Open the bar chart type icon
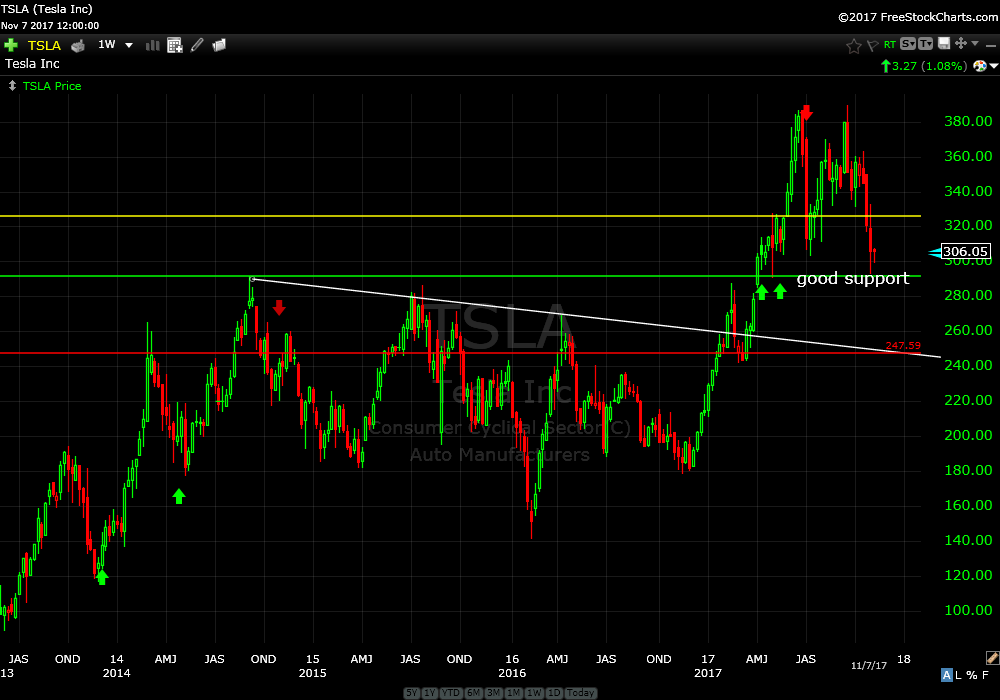 [x=153, y=45]
